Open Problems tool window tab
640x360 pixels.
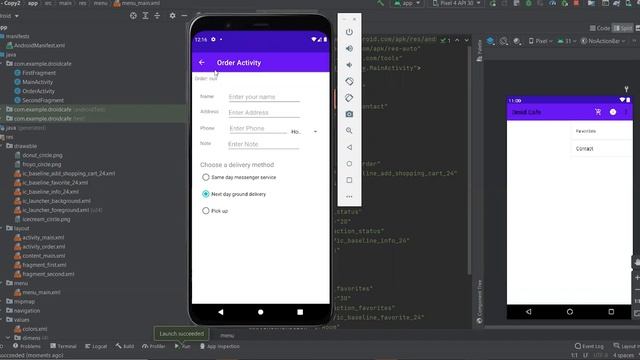pos(27,346)
